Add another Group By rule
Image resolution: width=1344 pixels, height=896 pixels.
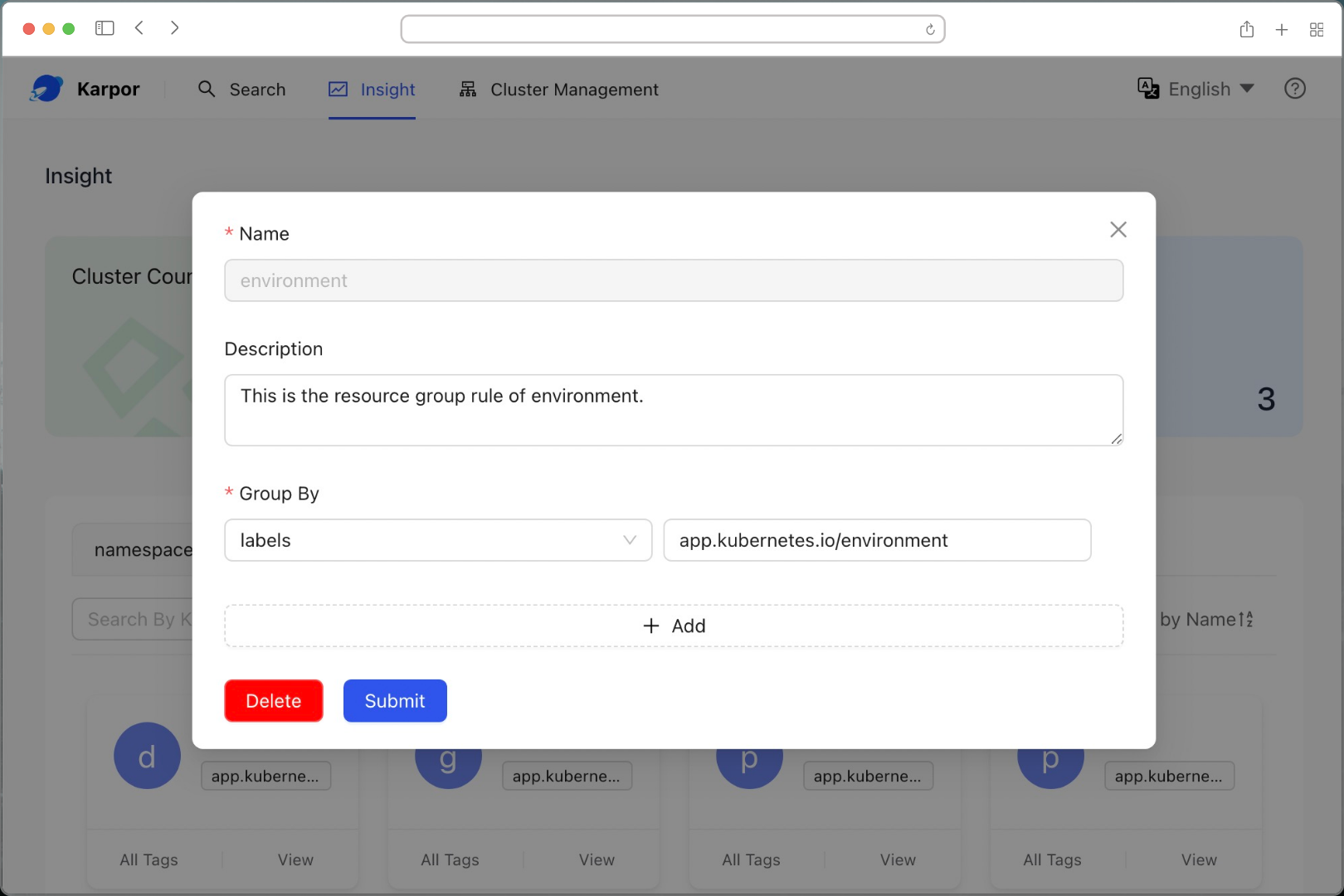coord(674,626)
